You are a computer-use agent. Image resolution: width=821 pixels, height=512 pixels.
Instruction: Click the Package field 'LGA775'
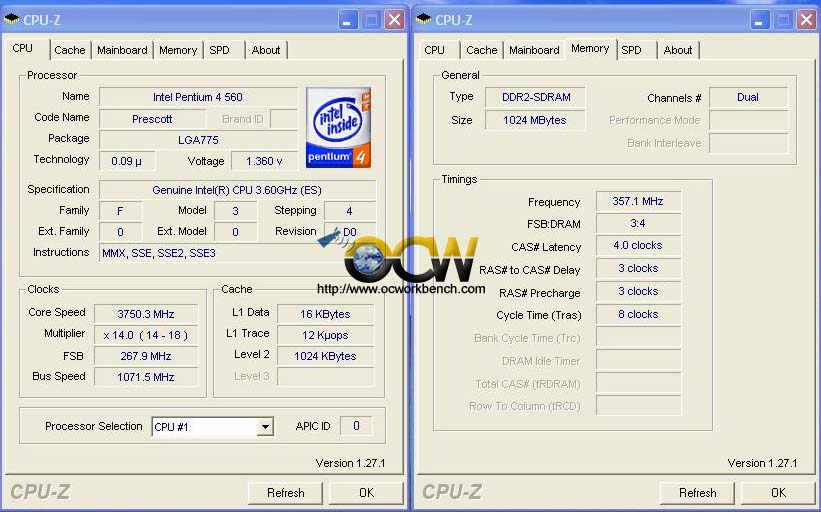click(x=198, y=140)
